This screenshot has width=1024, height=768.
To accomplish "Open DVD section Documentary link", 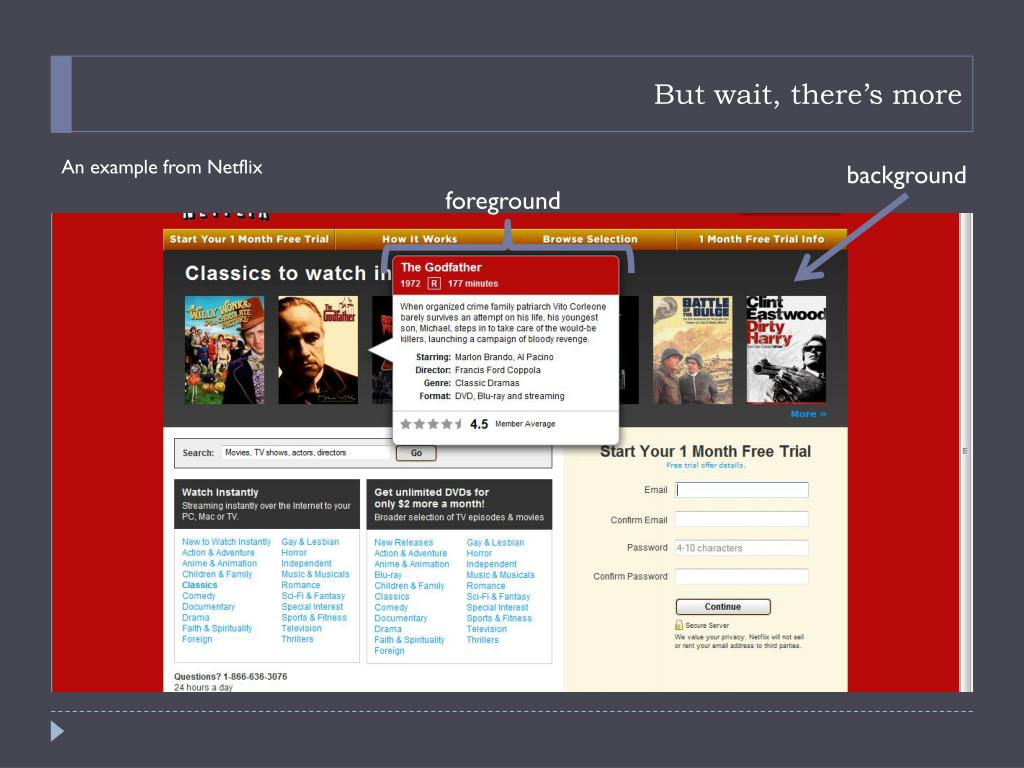I will pyautogui.click(x=401, y=618).
